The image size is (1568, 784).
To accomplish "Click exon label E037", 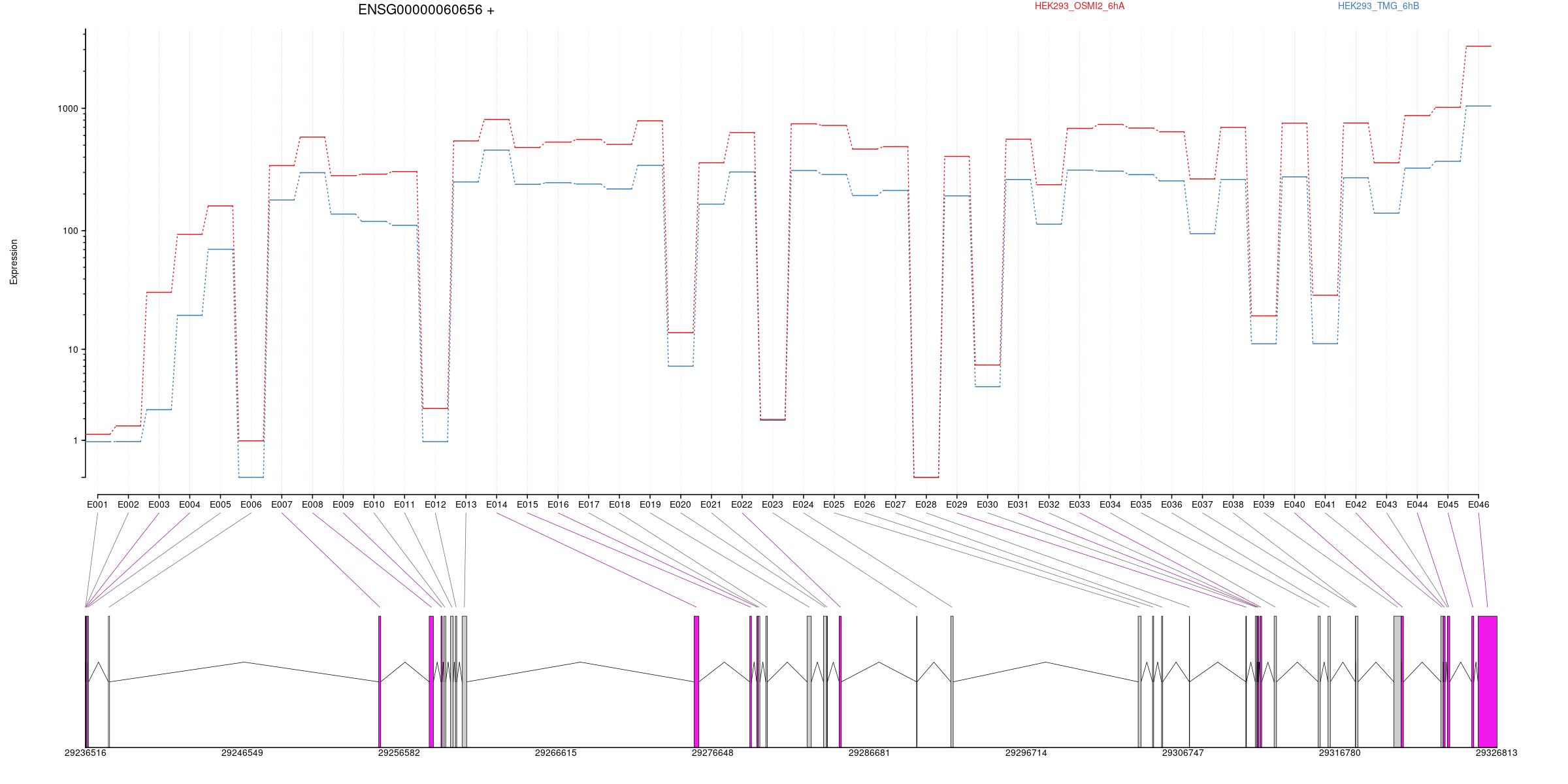I will (1202, 504).
